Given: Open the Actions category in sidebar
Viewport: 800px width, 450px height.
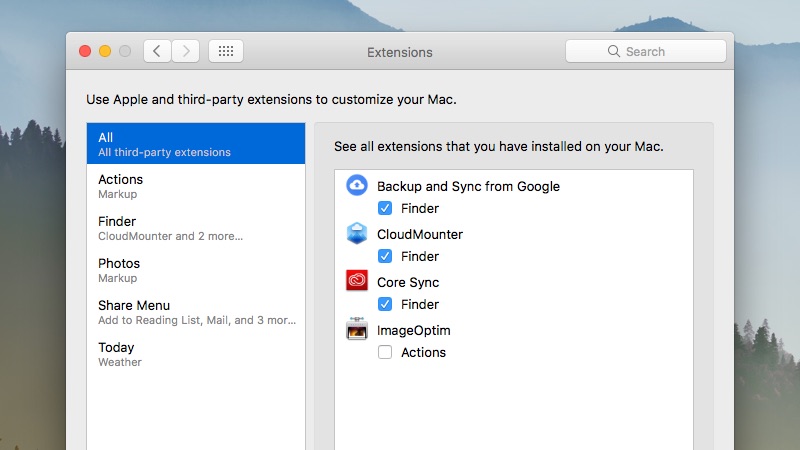Looking at the screenshot, I should [x=196, y=186].
